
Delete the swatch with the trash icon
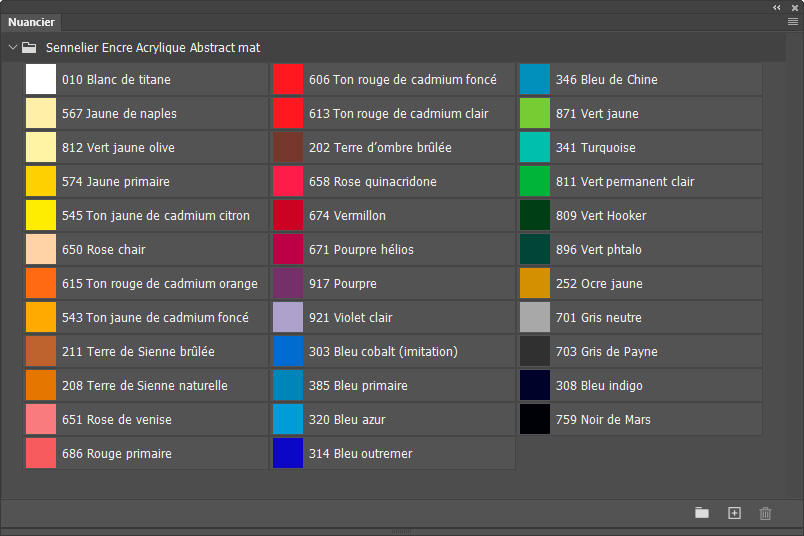765,513
